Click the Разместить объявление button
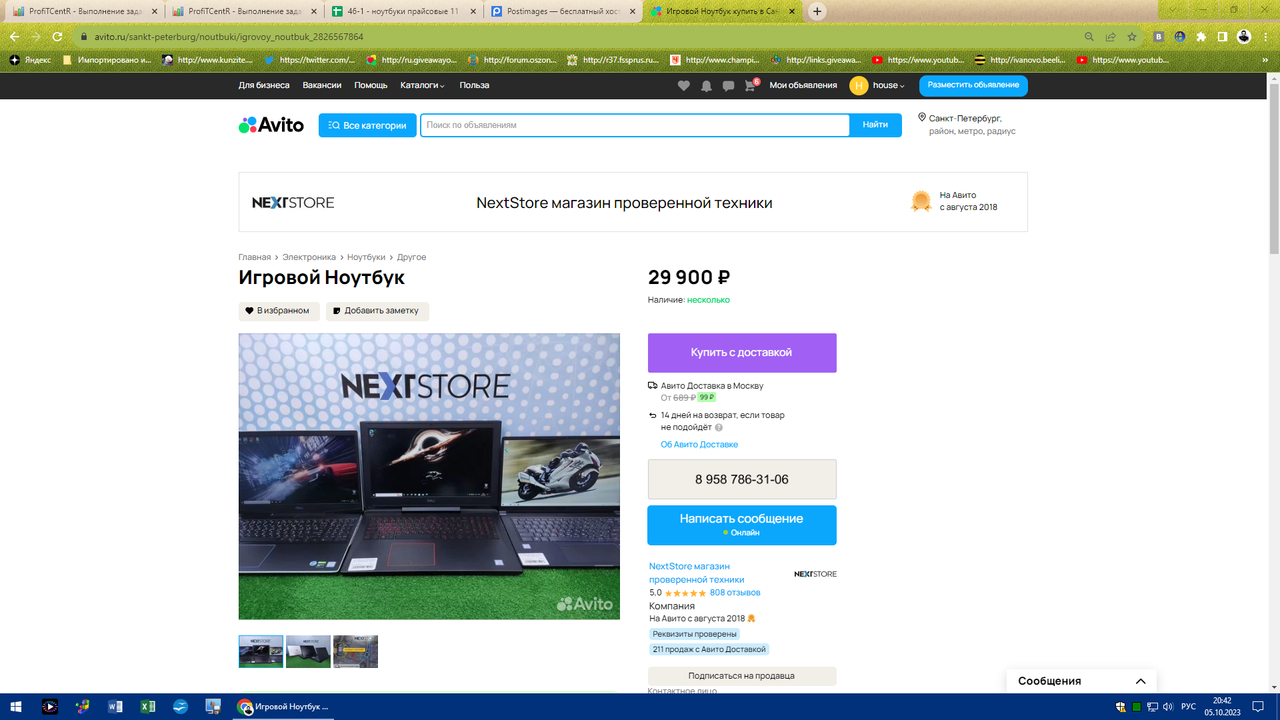The image size is (1280, 720). coord(973,86)
